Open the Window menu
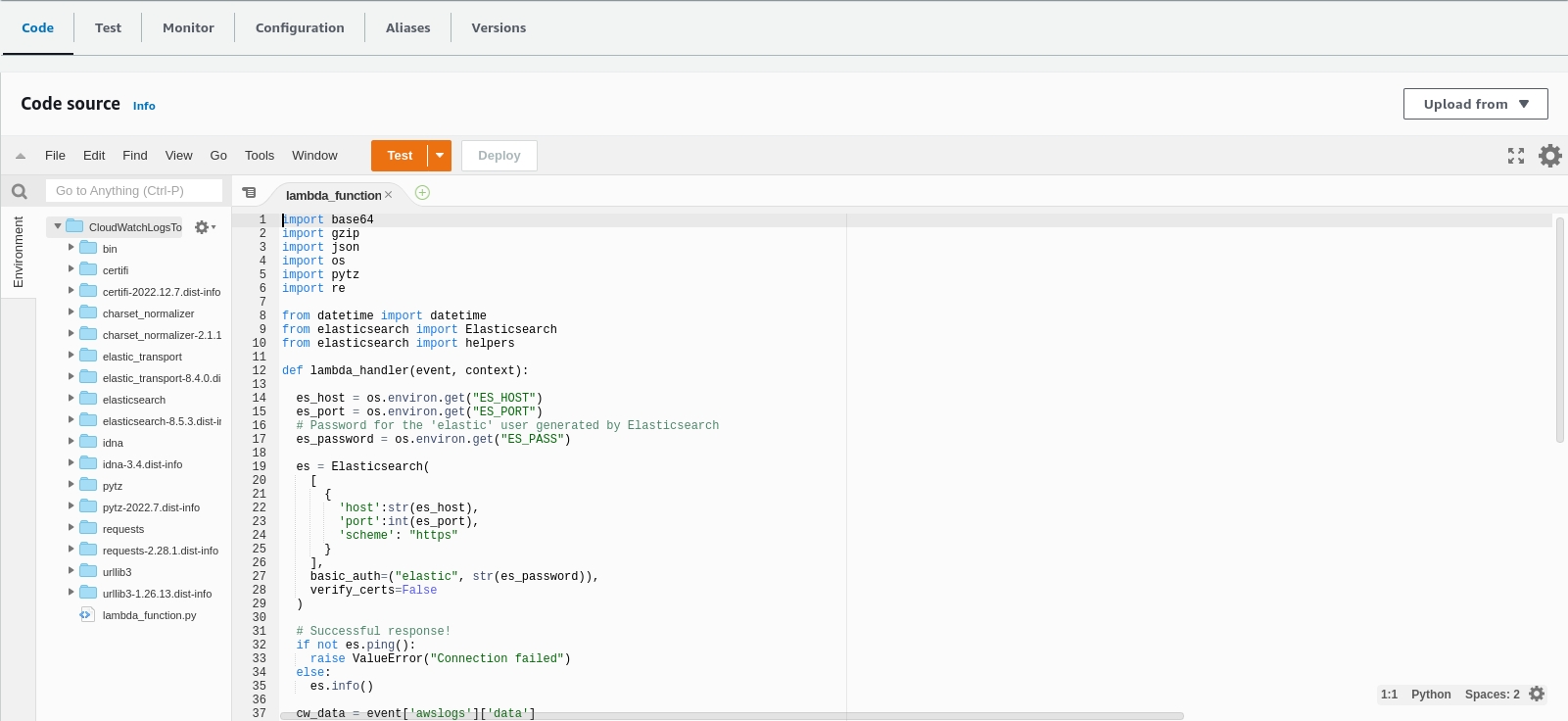Screen dimensions: 1568x721 point(314,156)
